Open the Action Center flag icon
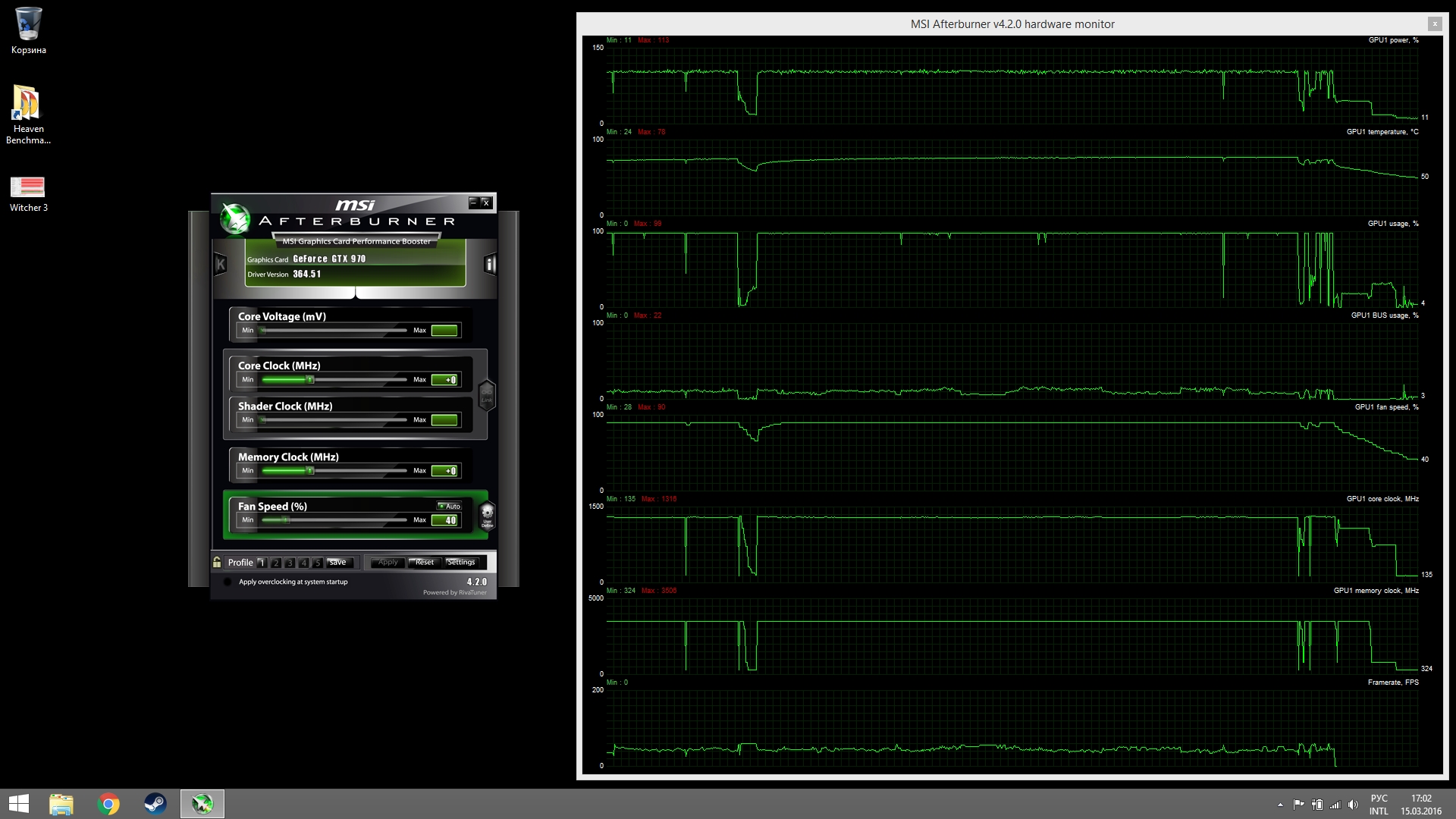1456x819 pixels. tap(1298, 805)
